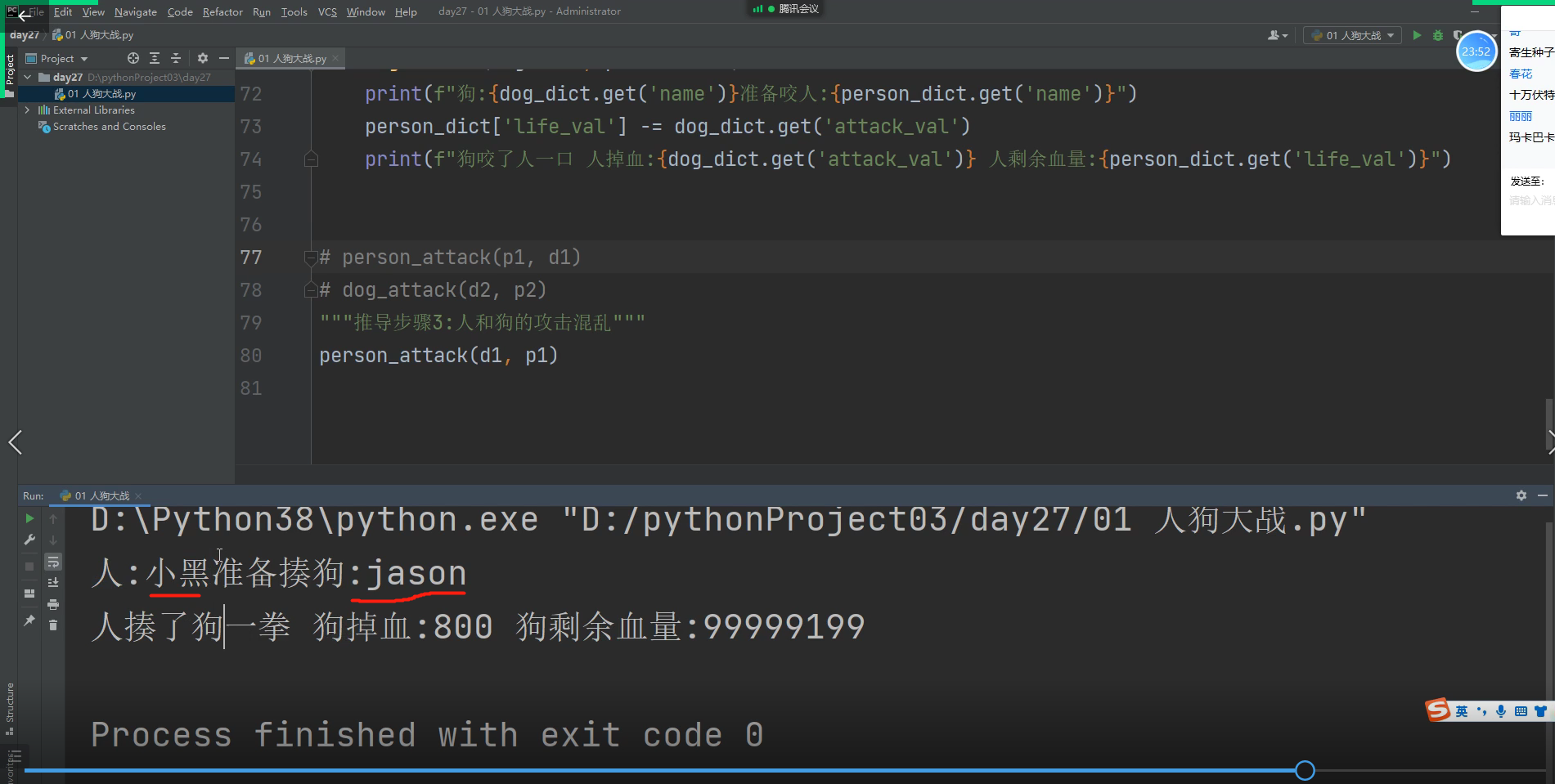Viewport: 1555px width, 784px height.
Task: Select the 01 人狗大战 tab in Run panel
Action: (101, 495)
